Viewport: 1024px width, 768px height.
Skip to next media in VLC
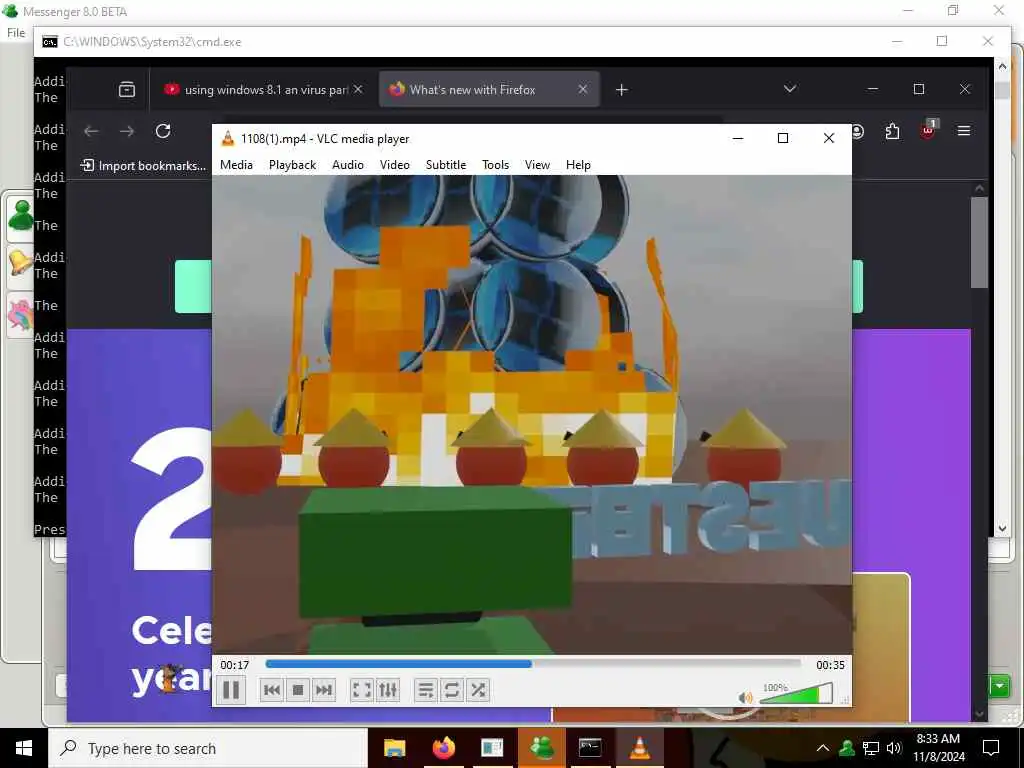point(324,690)
